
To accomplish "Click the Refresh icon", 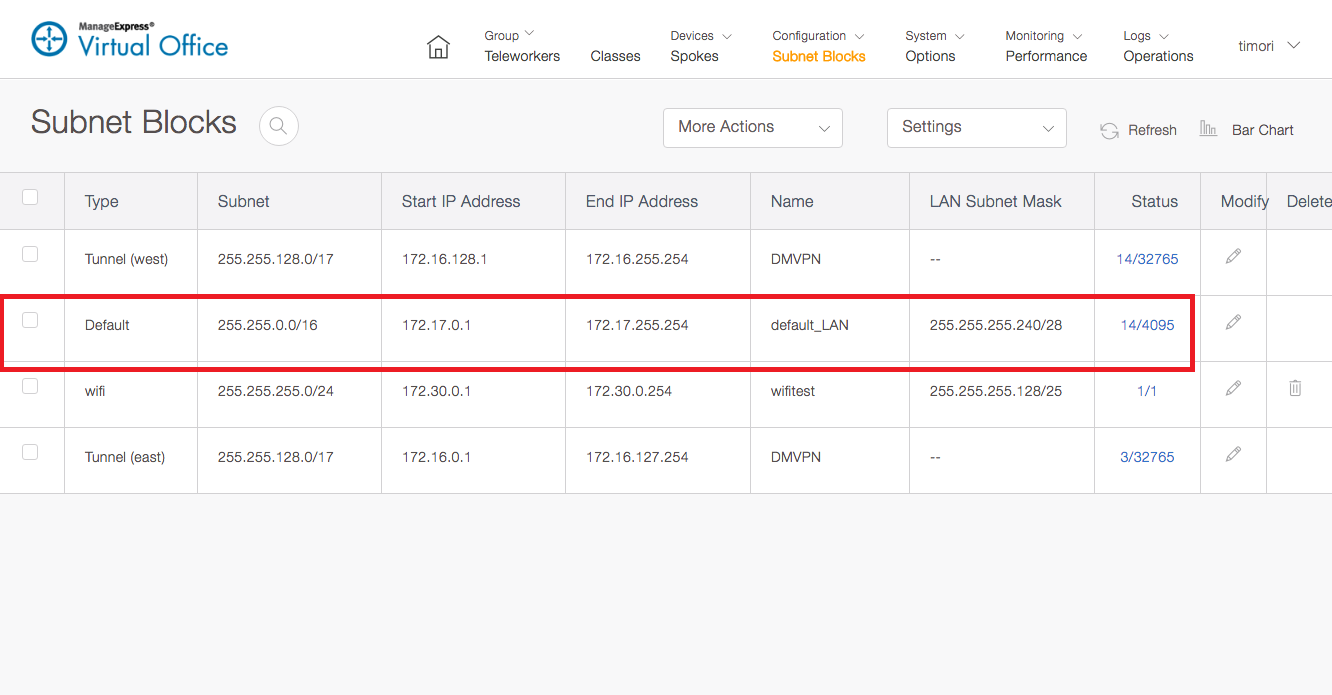I will (1109, 130).
